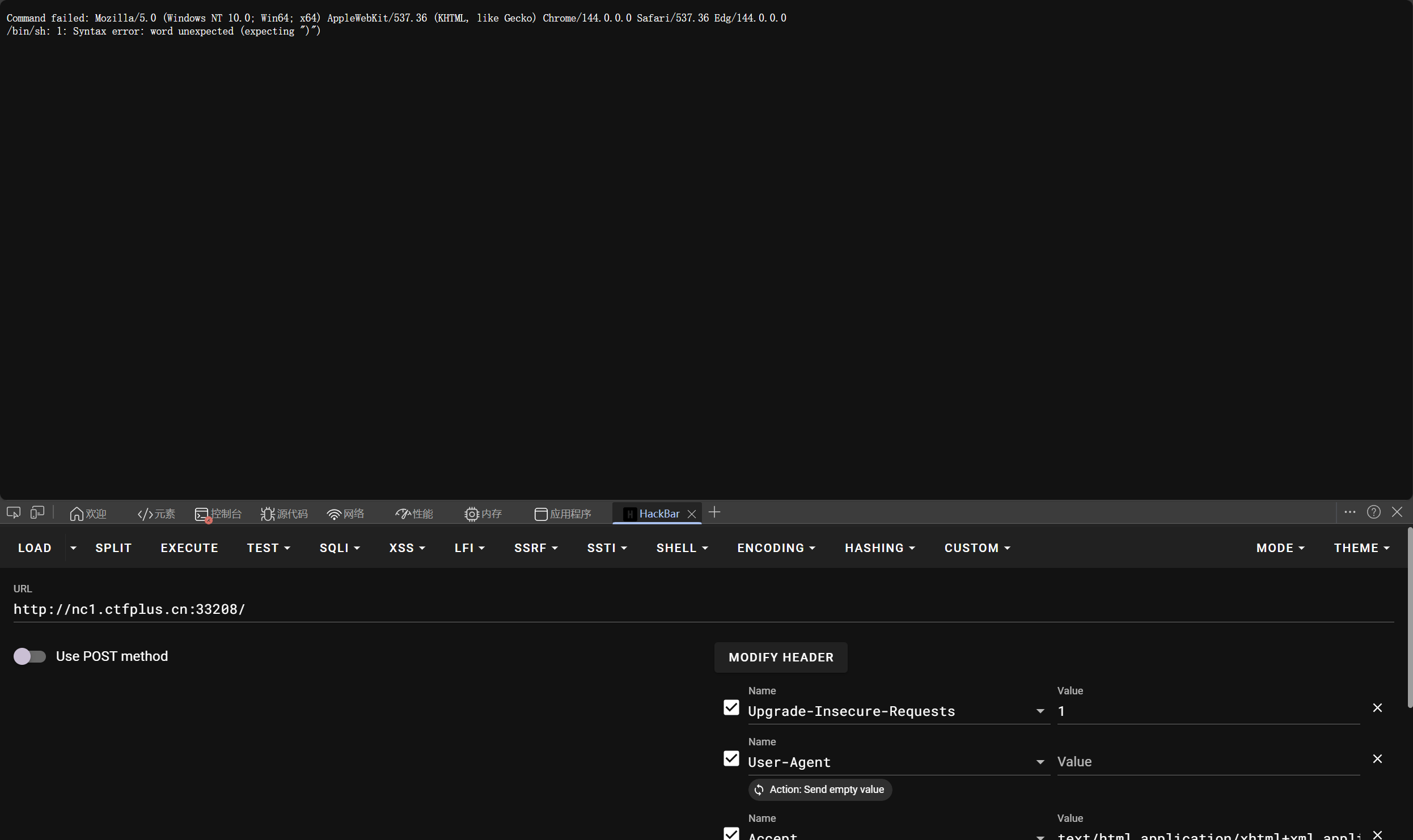Switch to the 元素 elements tab
This screenshot has width=1413, height=840.
(156, 514)
